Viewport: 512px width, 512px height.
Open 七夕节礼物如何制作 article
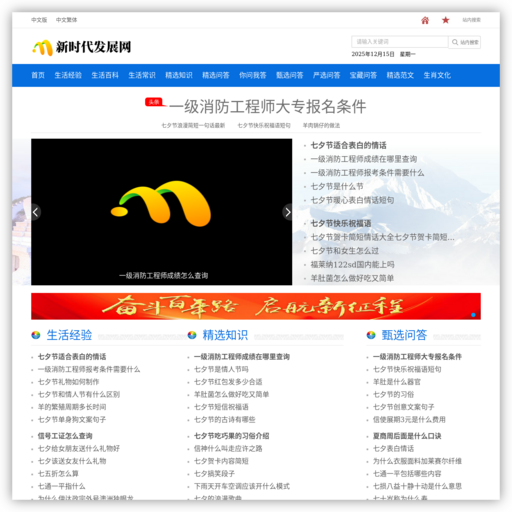click(68, 382)
